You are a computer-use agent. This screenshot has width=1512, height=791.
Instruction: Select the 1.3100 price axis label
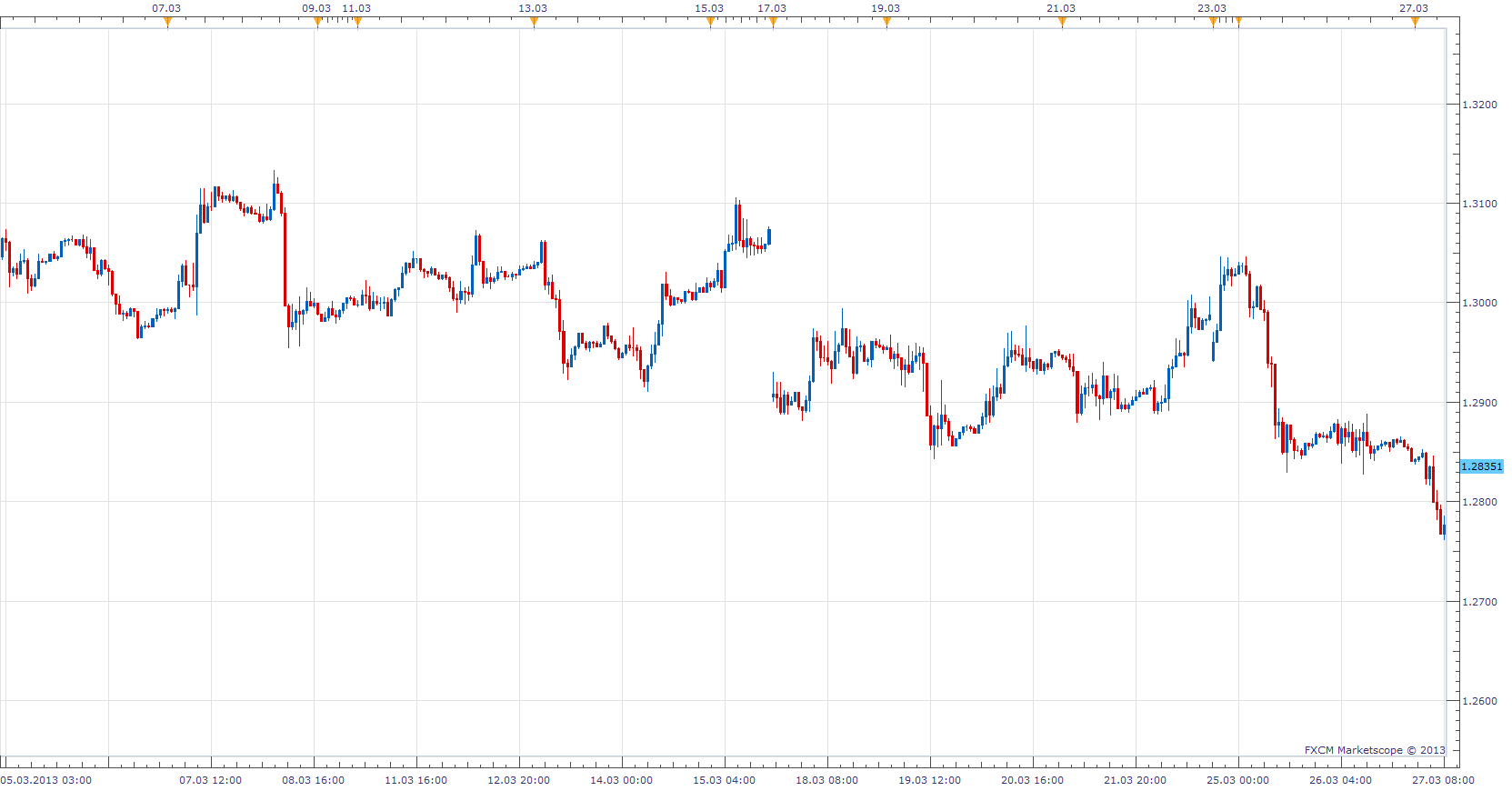pyautogui.click(x=1479, y=204)
